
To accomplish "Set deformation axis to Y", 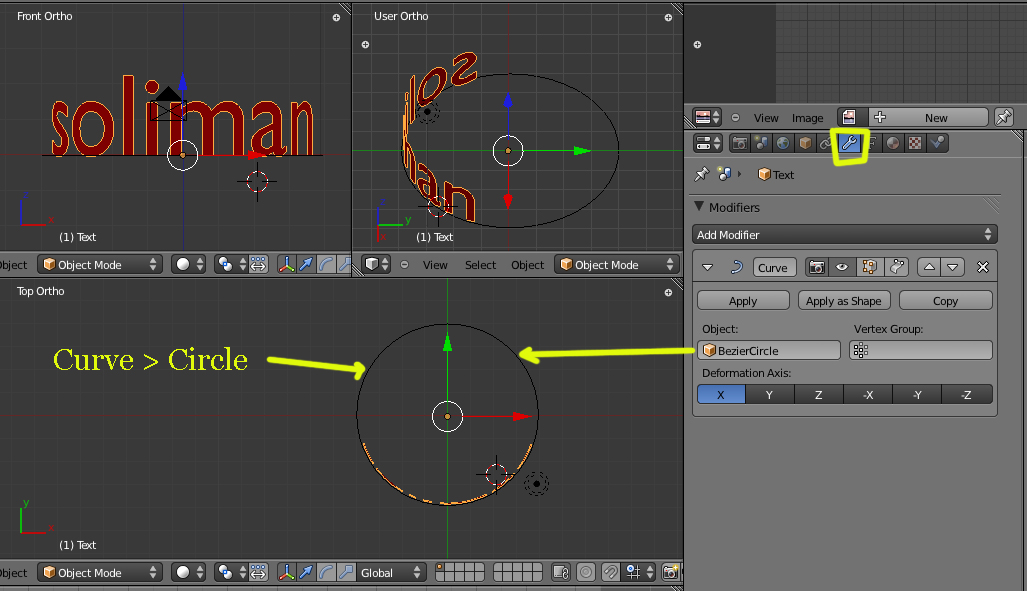I will [x=770, y=394].
